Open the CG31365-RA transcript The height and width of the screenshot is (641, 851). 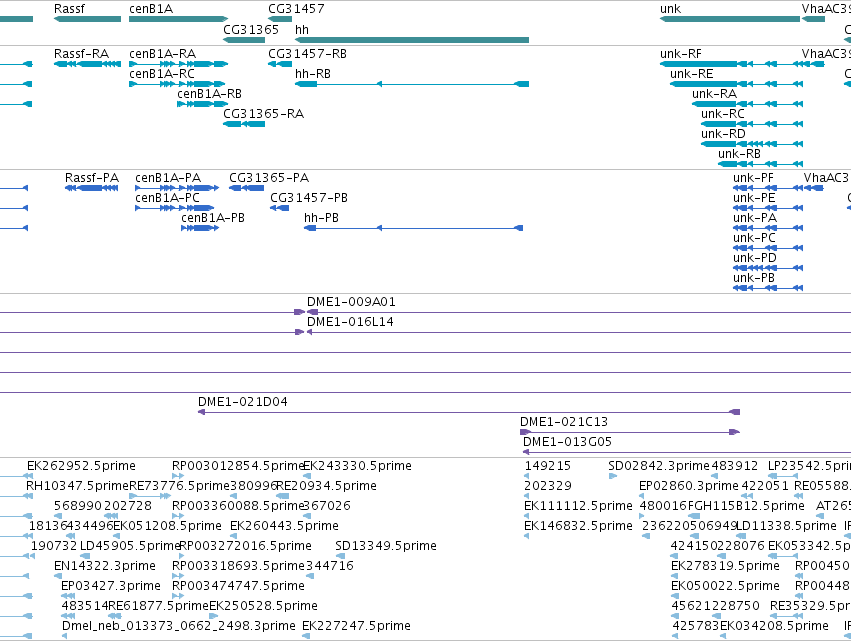(x=244, y=124)
